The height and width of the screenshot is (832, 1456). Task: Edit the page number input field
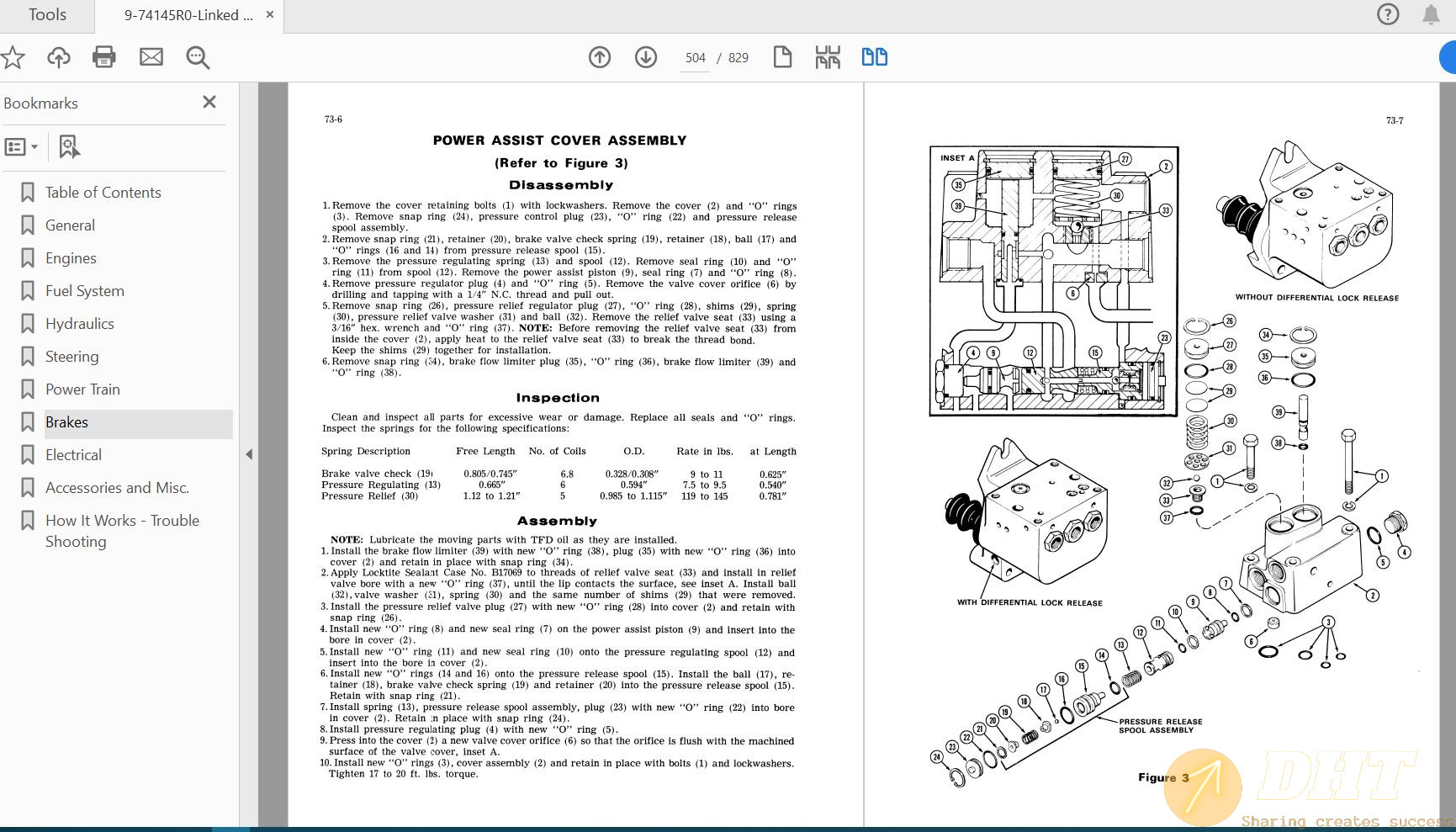pyautogui.click(x=695, y=57)
